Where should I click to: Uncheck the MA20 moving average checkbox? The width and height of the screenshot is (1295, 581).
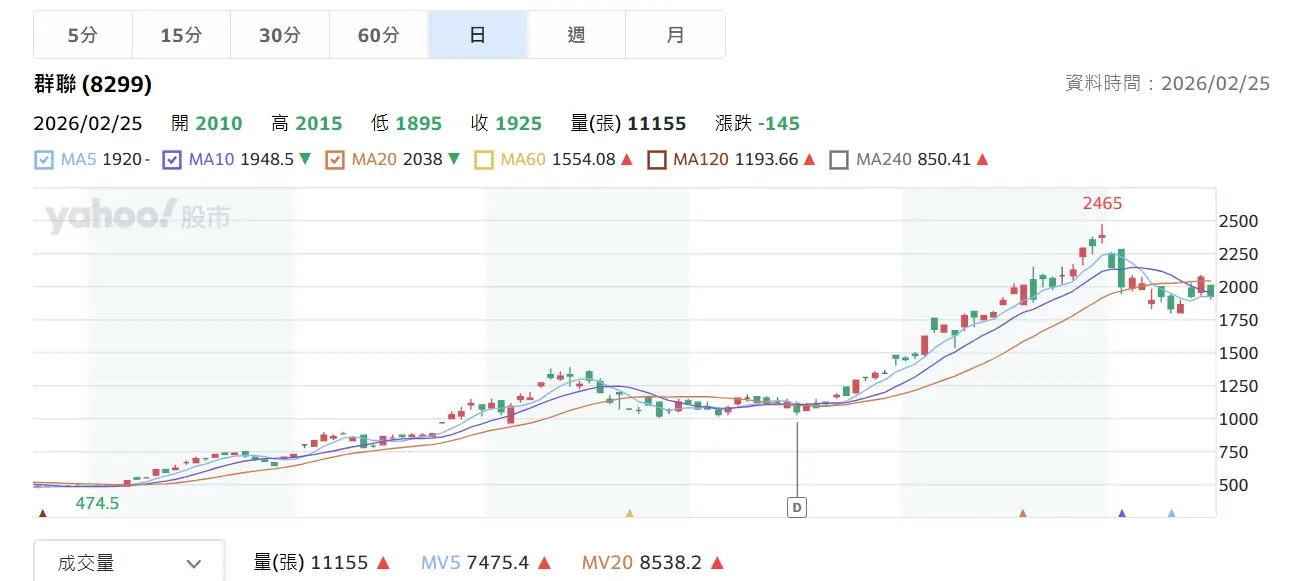(335, 159)
